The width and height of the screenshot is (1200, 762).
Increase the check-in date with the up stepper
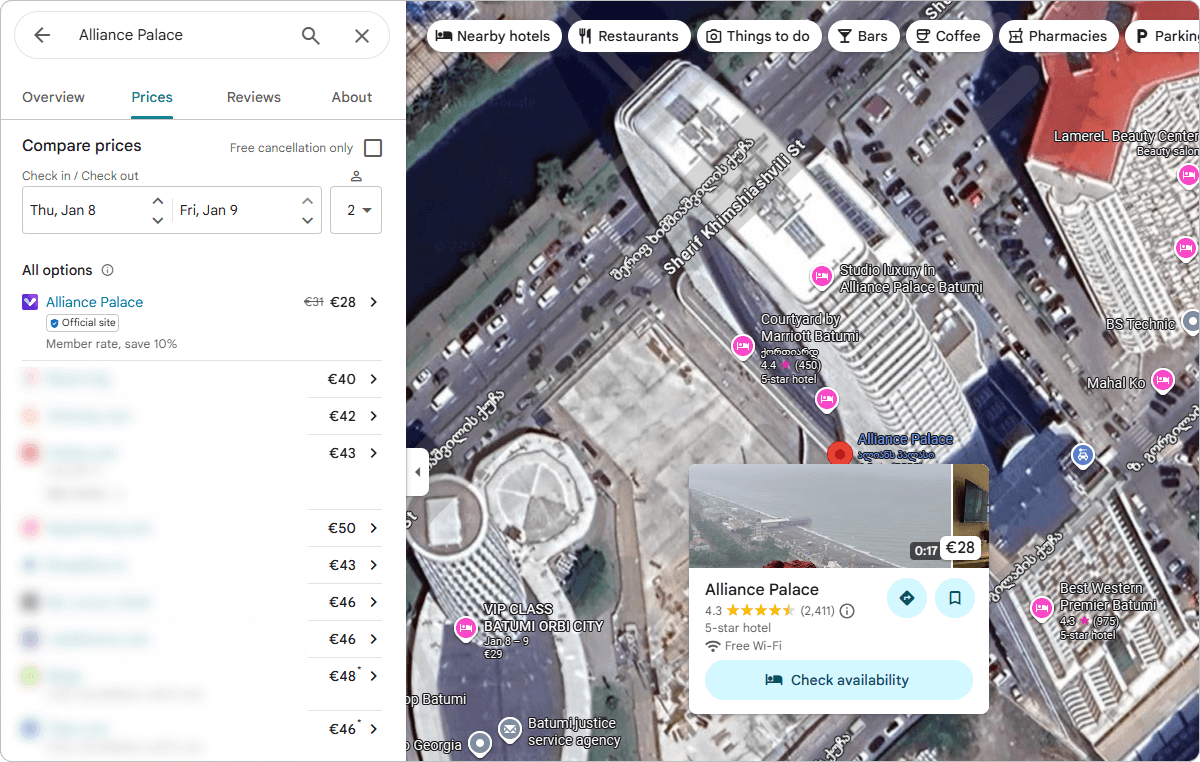(157, 201)
